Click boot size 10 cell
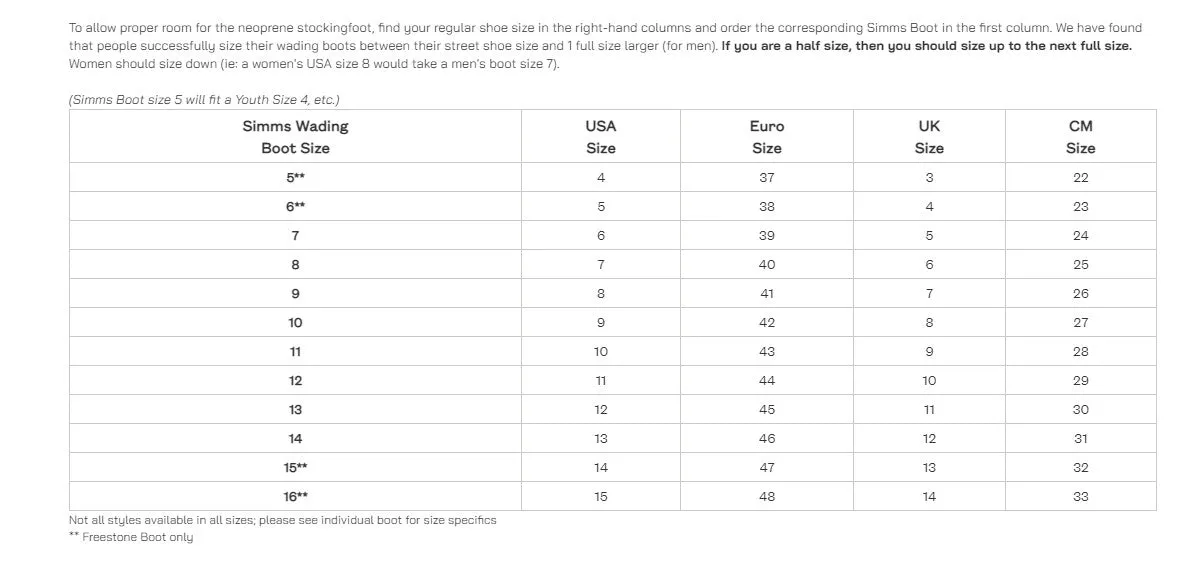This screenshot has height=586, width=1189. click(295, 323)
